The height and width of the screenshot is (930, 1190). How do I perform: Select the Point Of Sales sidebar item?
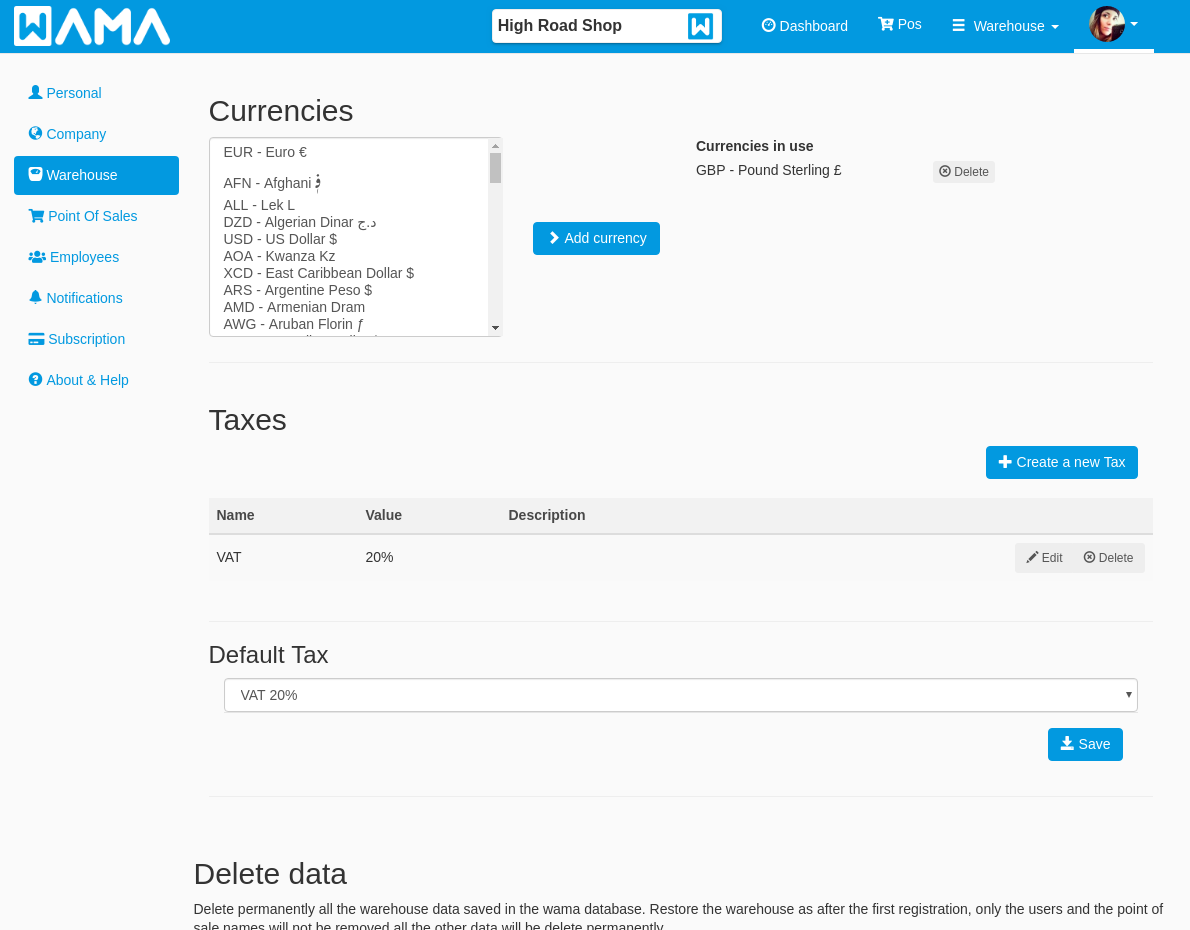[x=96, y=216]
